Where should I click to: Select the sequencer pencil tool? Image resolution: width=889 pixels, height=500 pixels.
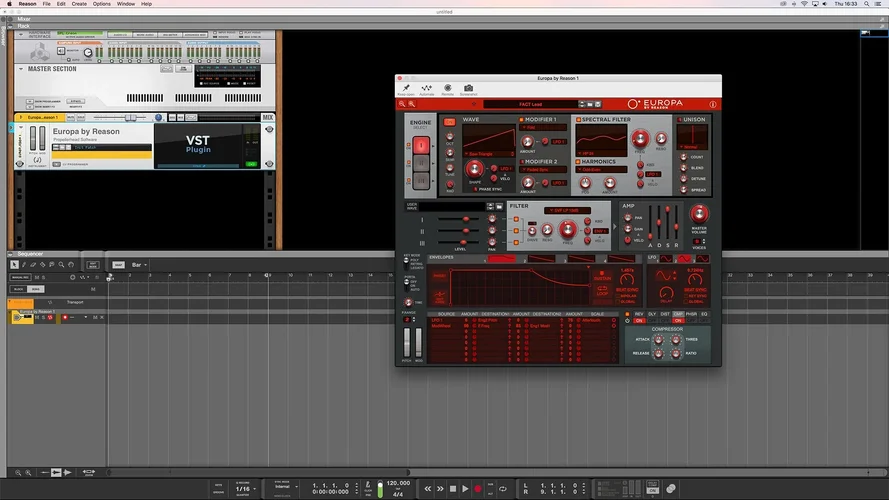[24, 265]
